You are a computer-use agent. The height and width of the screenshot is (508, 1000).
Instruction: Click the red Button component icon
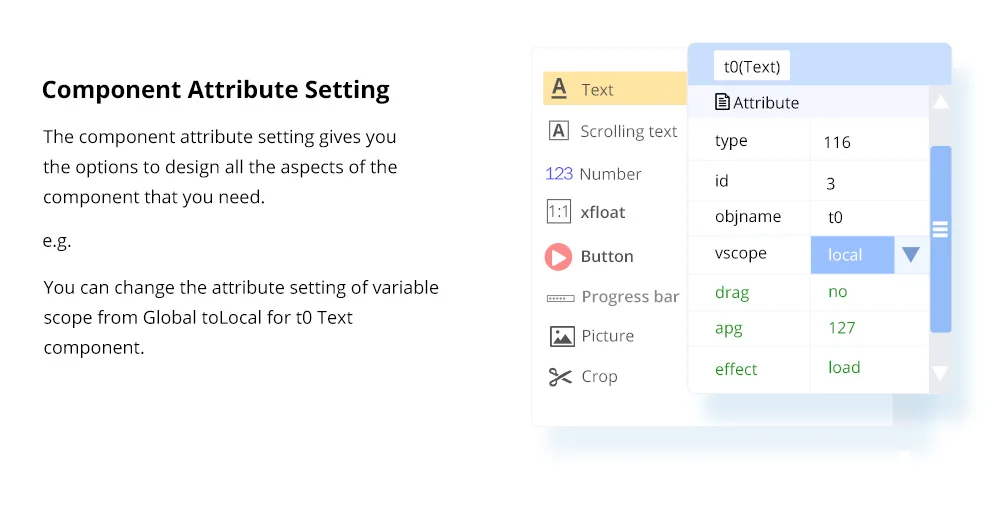point(558,257)
